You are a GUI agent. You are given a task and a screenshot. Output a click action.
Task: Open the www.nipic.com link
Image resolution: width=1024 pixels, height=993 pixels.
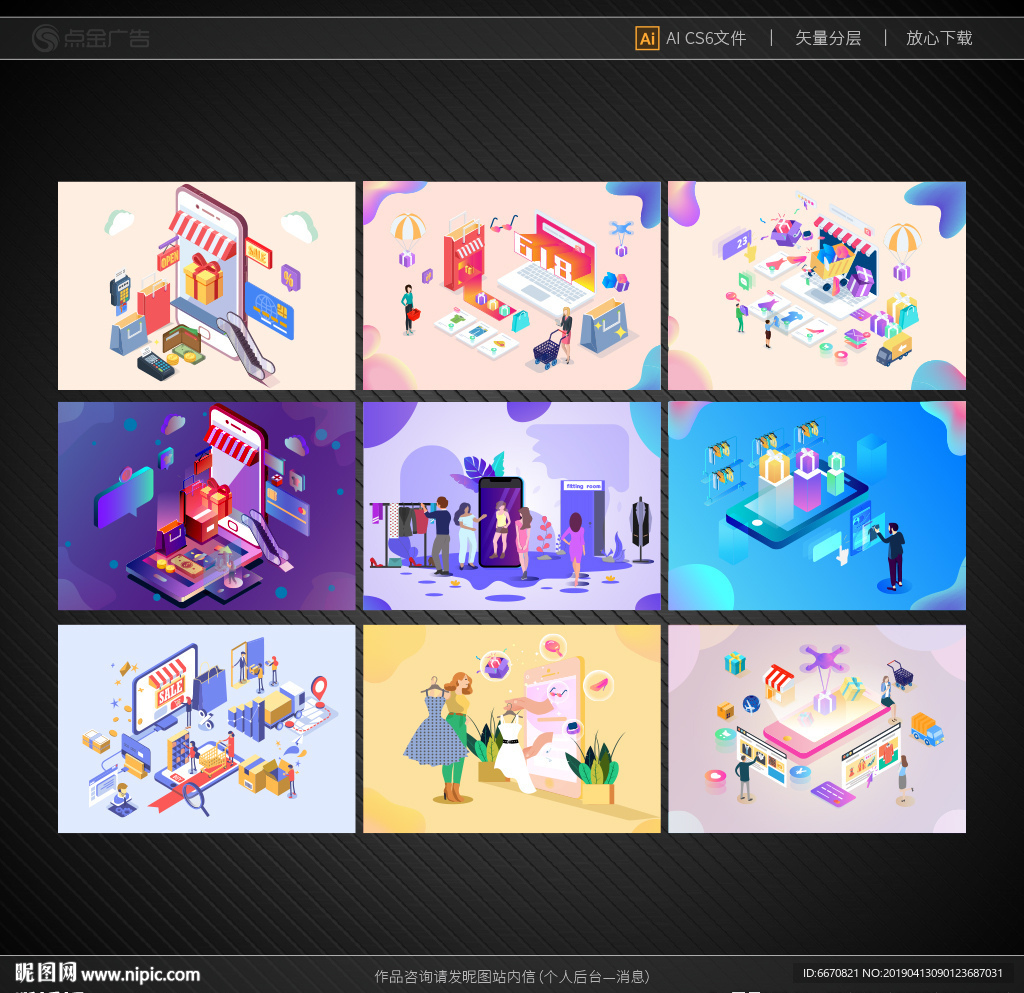pyautogui.click(x=140, y=974)
